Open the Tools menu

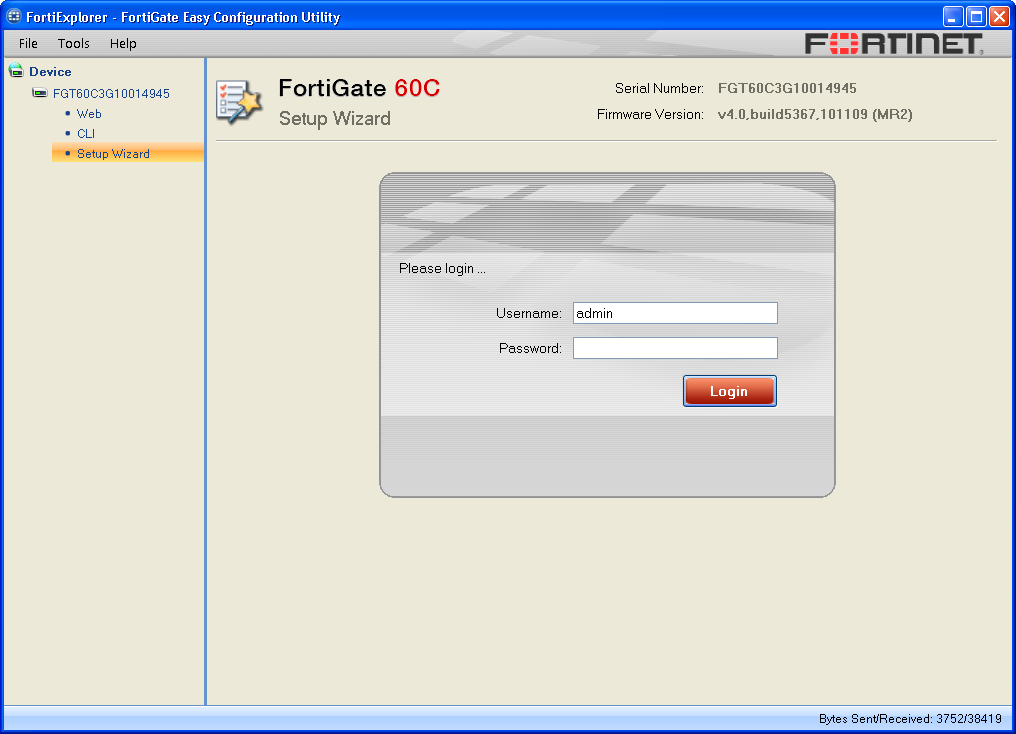click(x=73, y=43)
